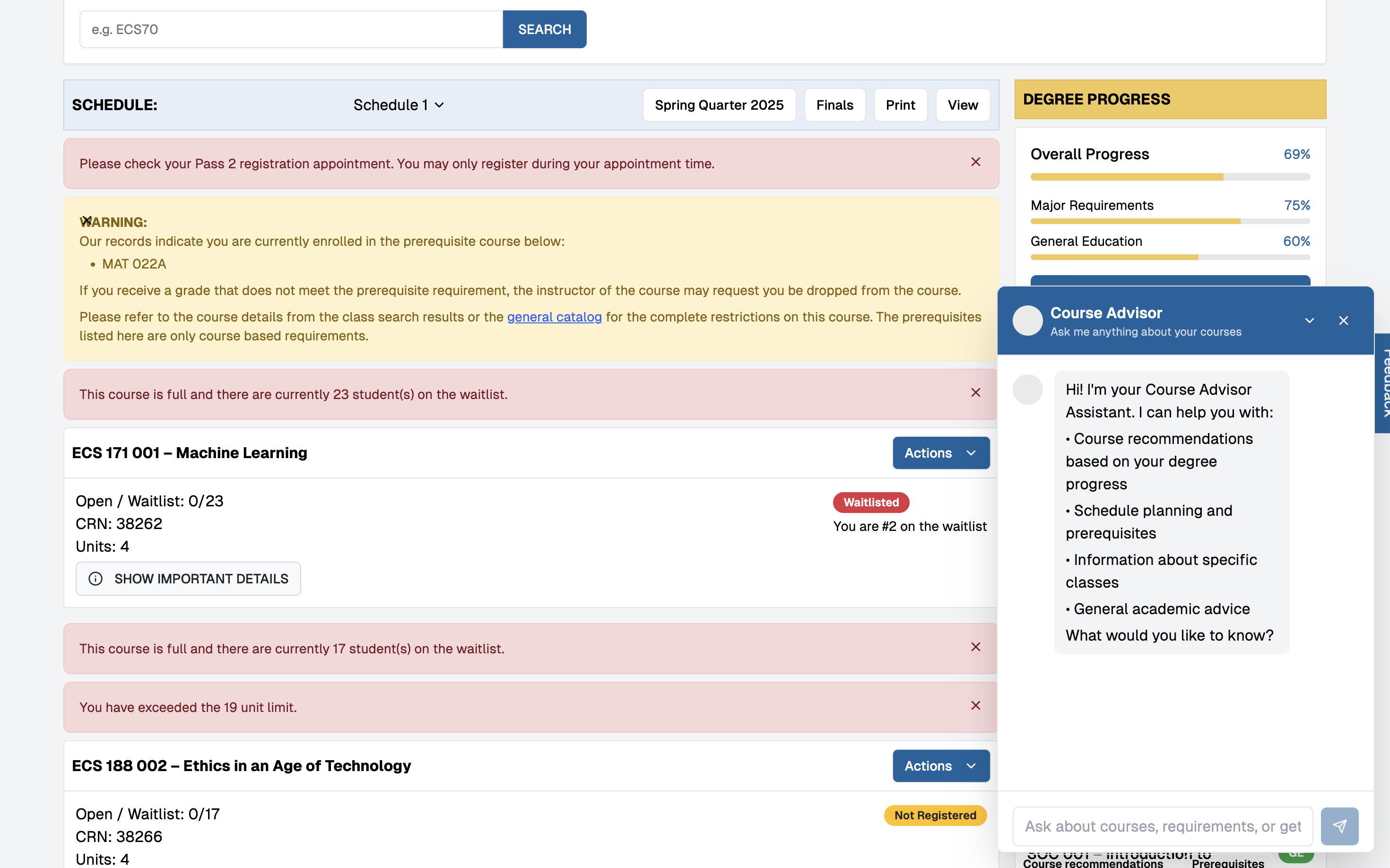Minimize the Course Advisor chat panel

click(x=1309, y=321)
